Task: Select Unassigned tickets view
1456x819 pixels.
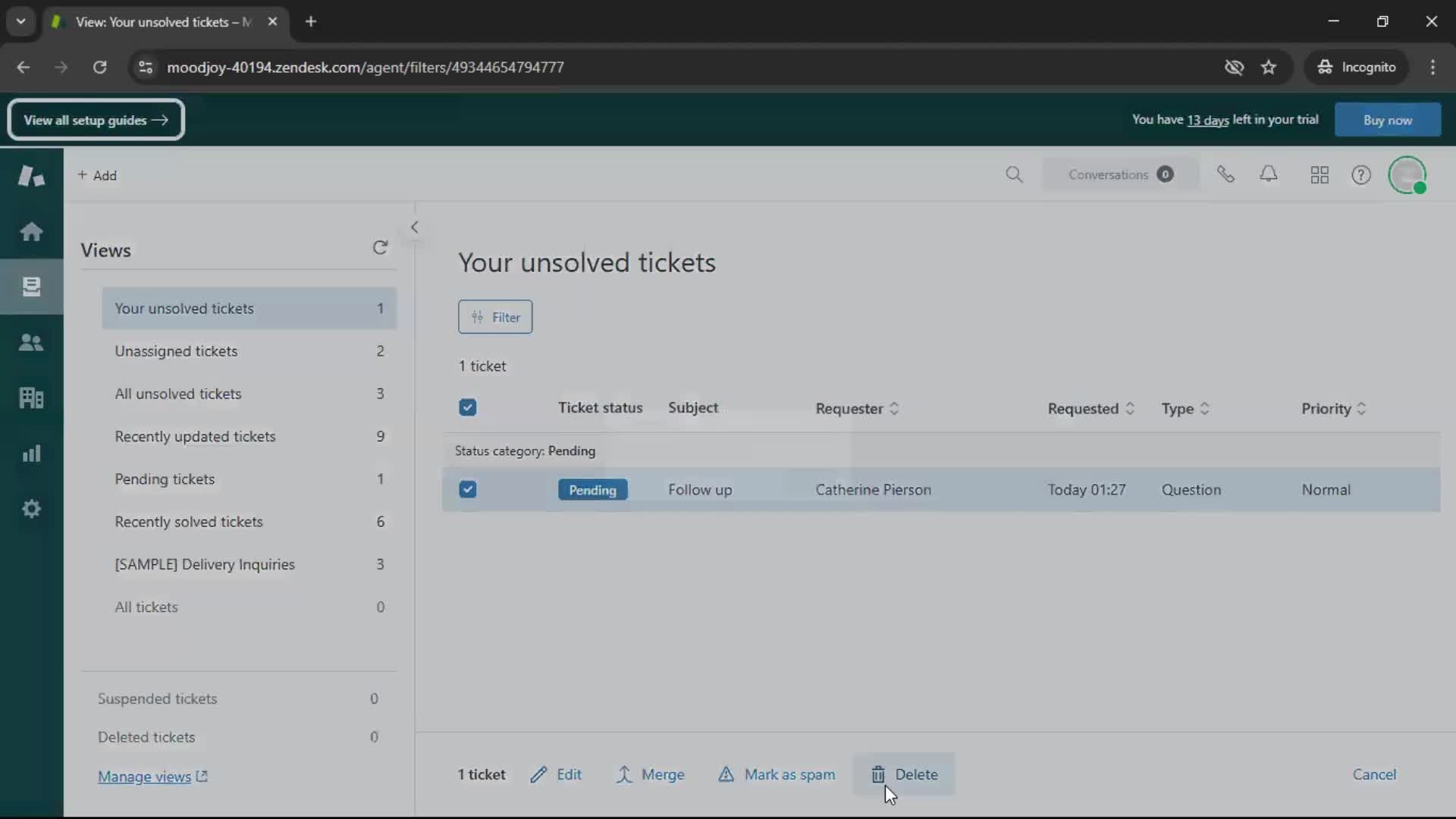Action: (249, 351)
